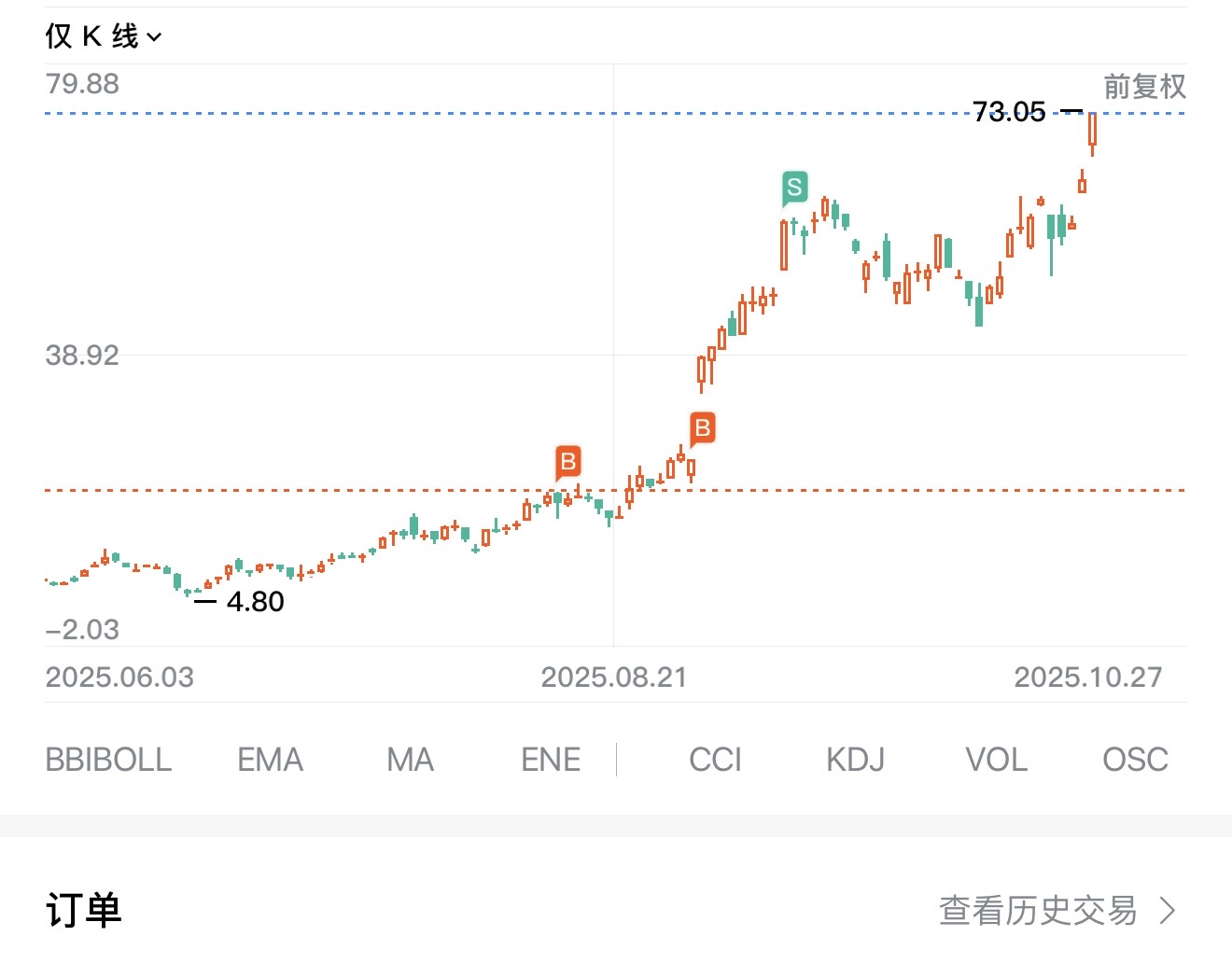1232x964 pixels.
Task: Open 查看历史交易 trade history
Action: pyautogui.click(x=1038, y=910)
